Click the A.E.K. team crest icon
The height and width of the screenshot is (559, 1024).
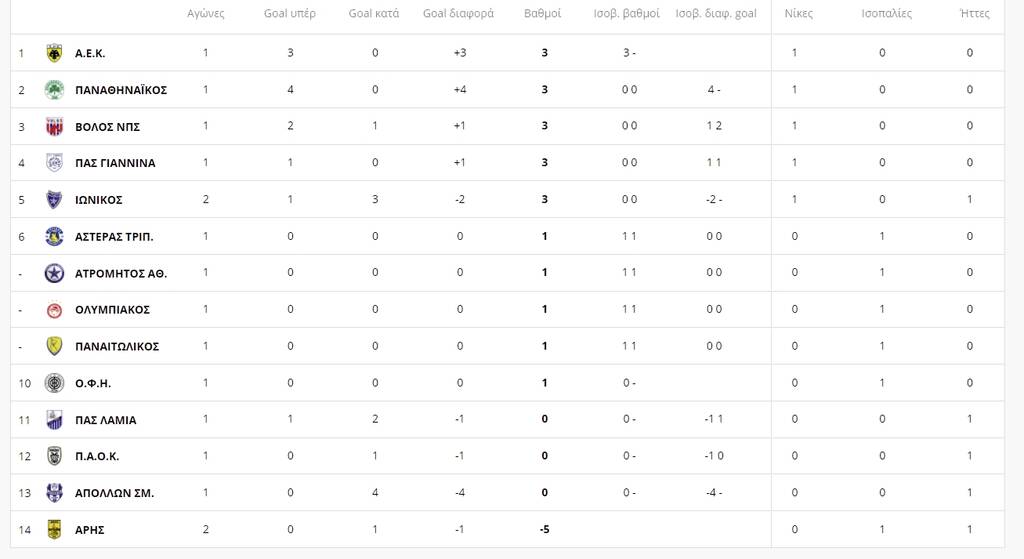click(54, 53)
